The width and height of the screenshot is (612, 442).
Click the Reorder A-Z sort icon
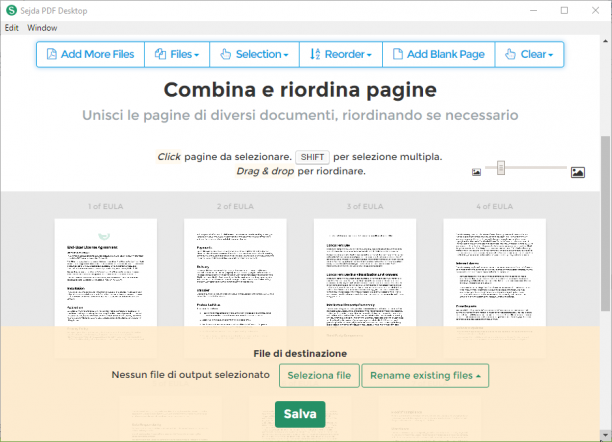point(315,54)
